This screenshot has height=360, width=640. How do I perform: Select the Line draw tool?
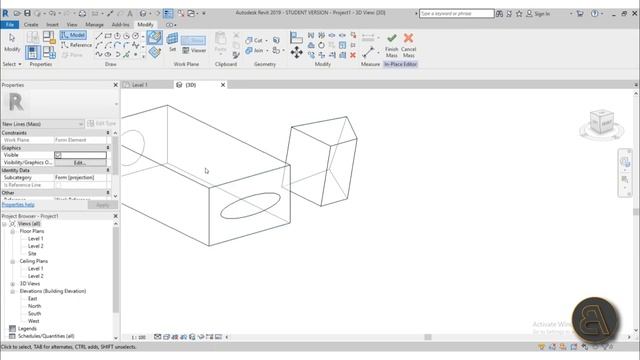tap(99, 36)
